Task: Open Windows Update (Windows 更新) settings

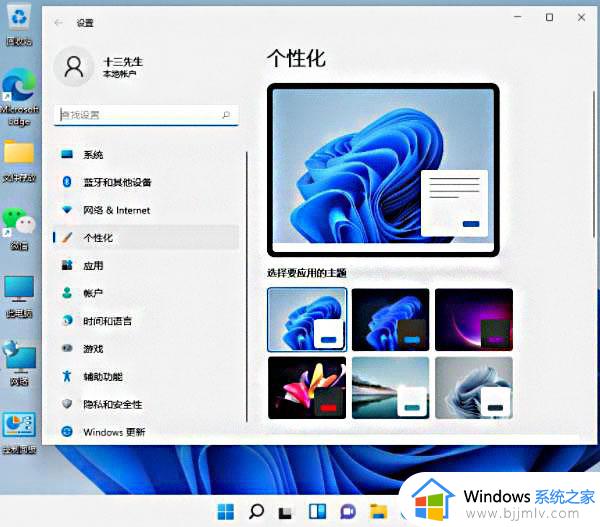Action: coord(145,432)
